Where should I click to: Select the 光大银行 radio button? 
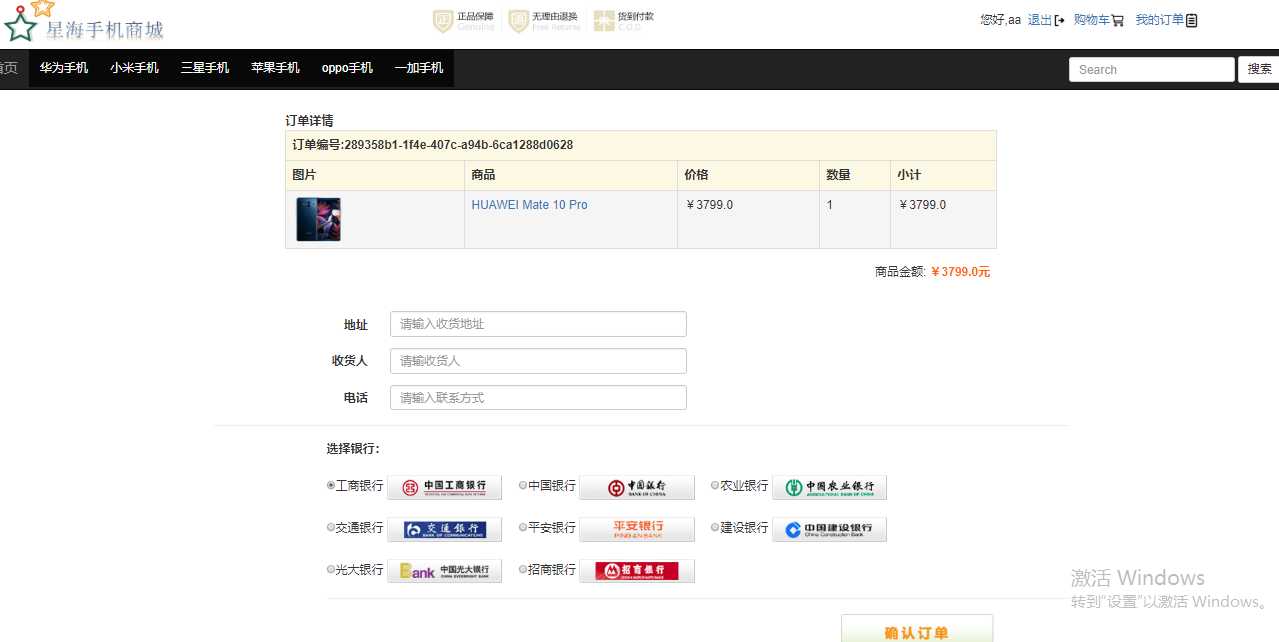point(331,569)
